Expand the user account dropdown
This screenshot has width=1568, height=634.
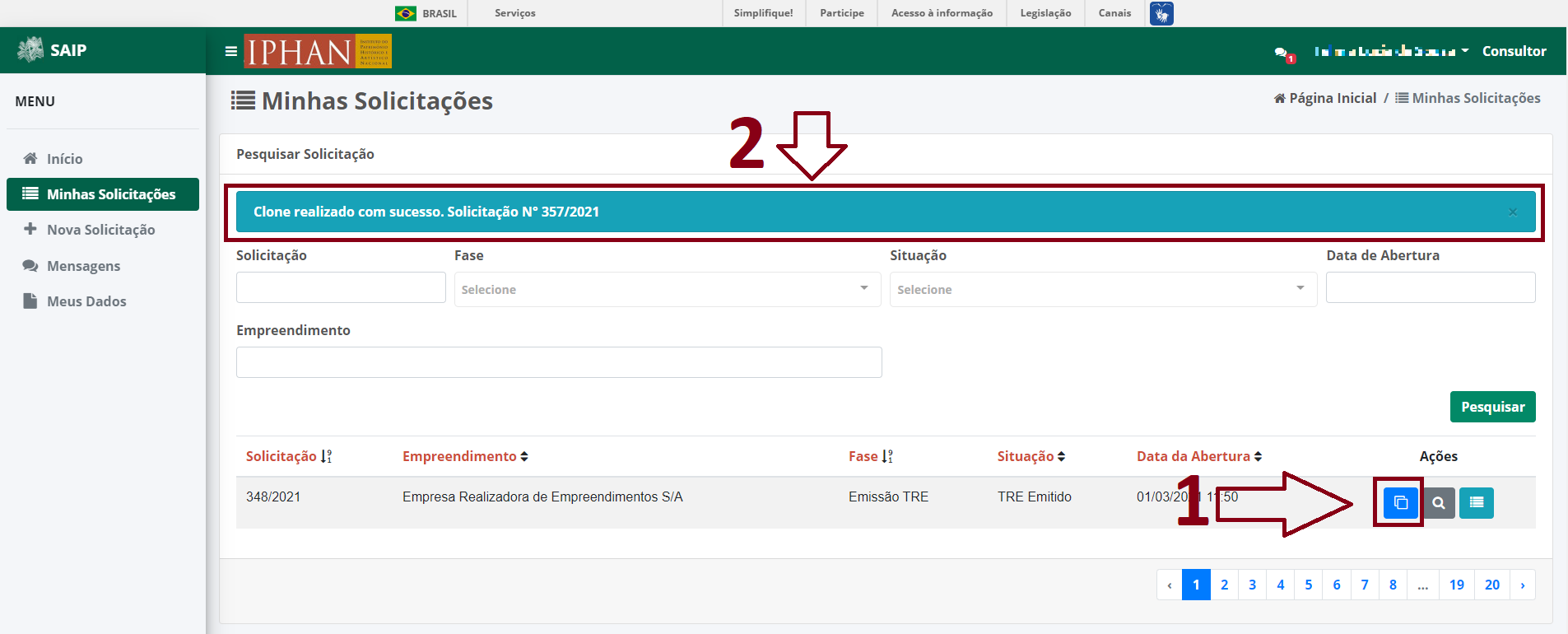click(x=1391, y=51)
